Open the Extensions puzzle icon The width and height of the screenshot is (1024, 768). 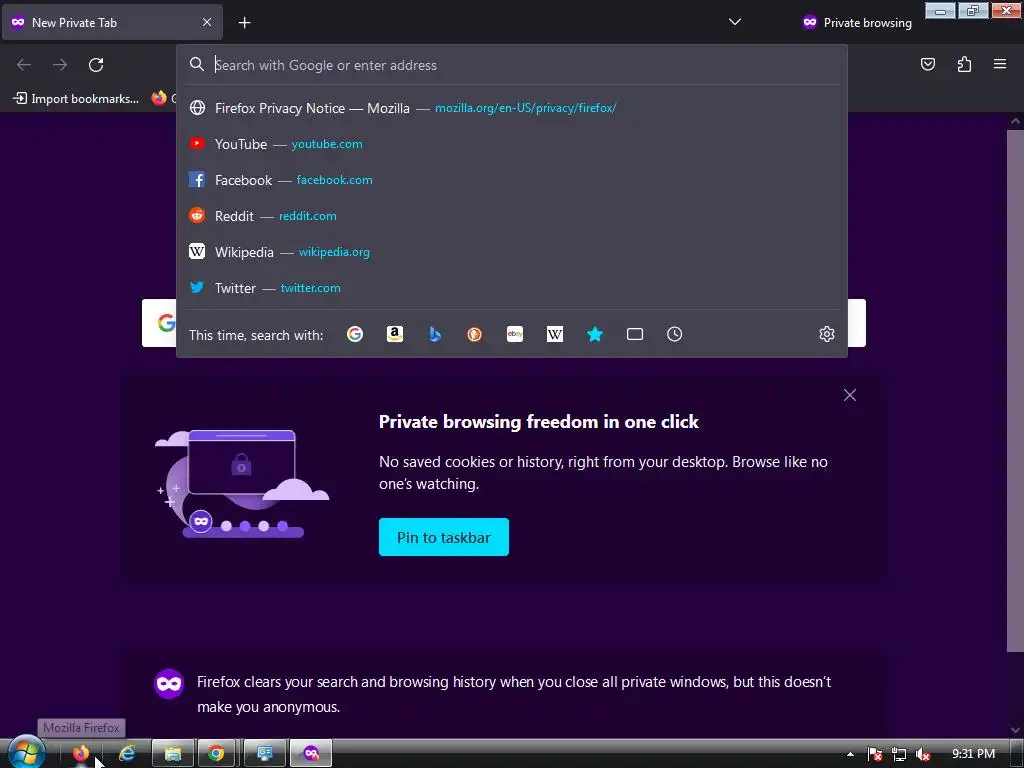coord(964,64)
